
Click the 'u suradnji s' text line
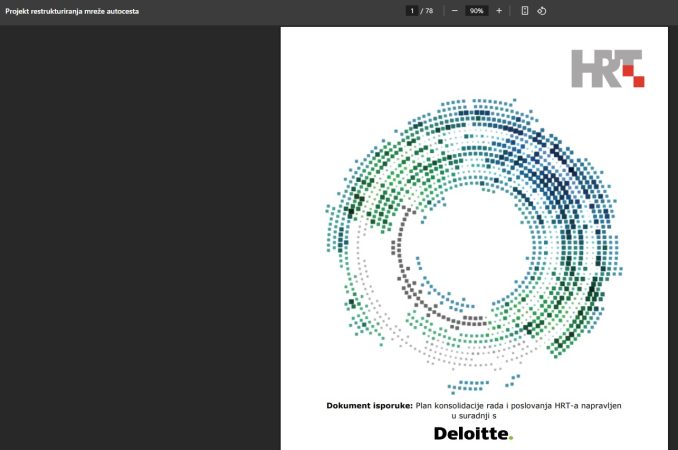[473, 416]
